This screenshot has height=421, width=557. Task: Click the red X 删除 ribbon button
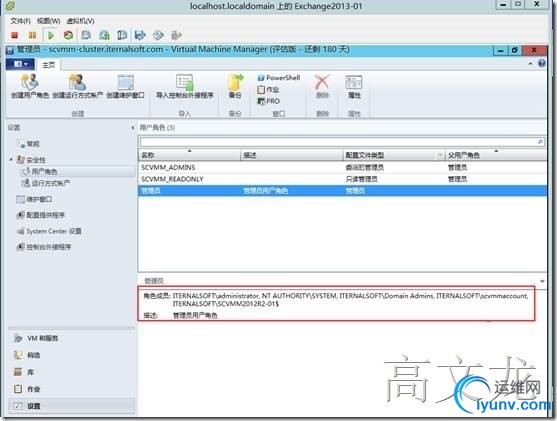322,86
